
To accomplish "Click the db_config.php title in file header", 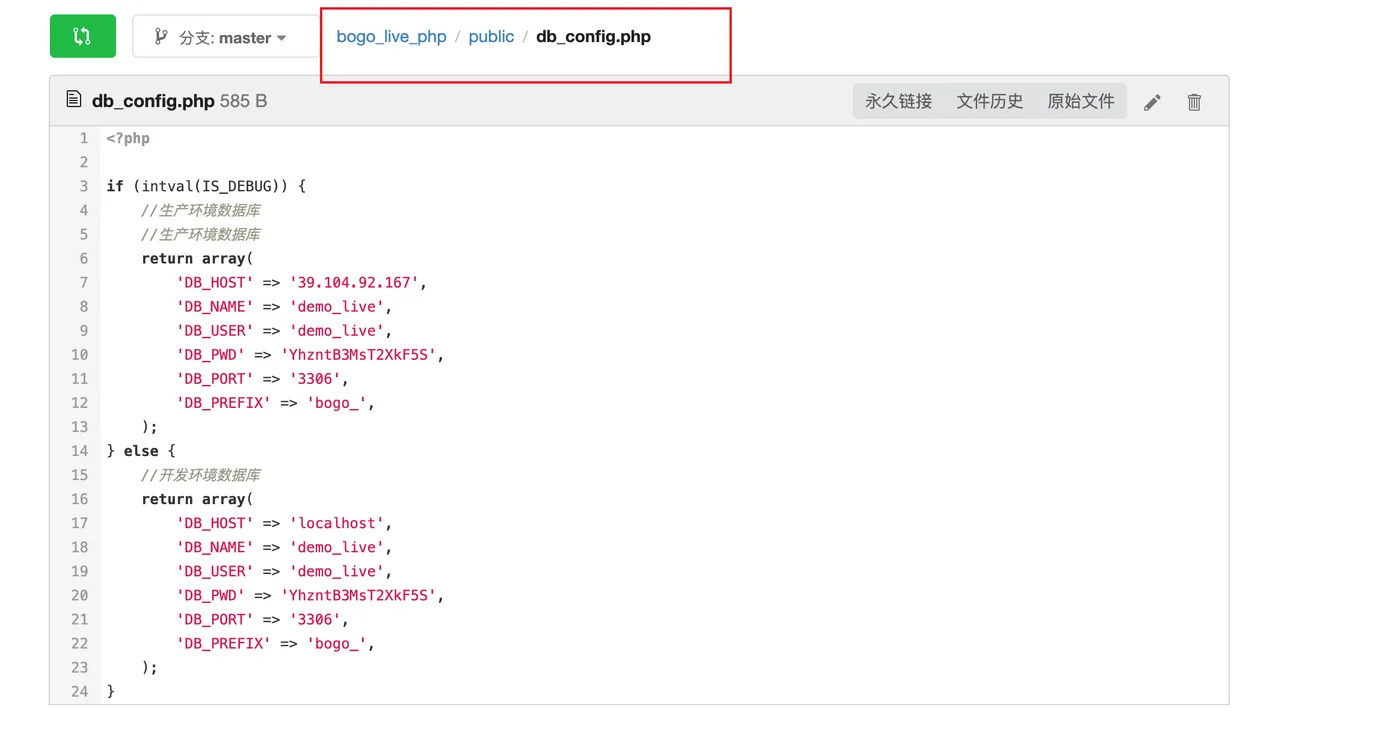I will click(x=153, y=101).
